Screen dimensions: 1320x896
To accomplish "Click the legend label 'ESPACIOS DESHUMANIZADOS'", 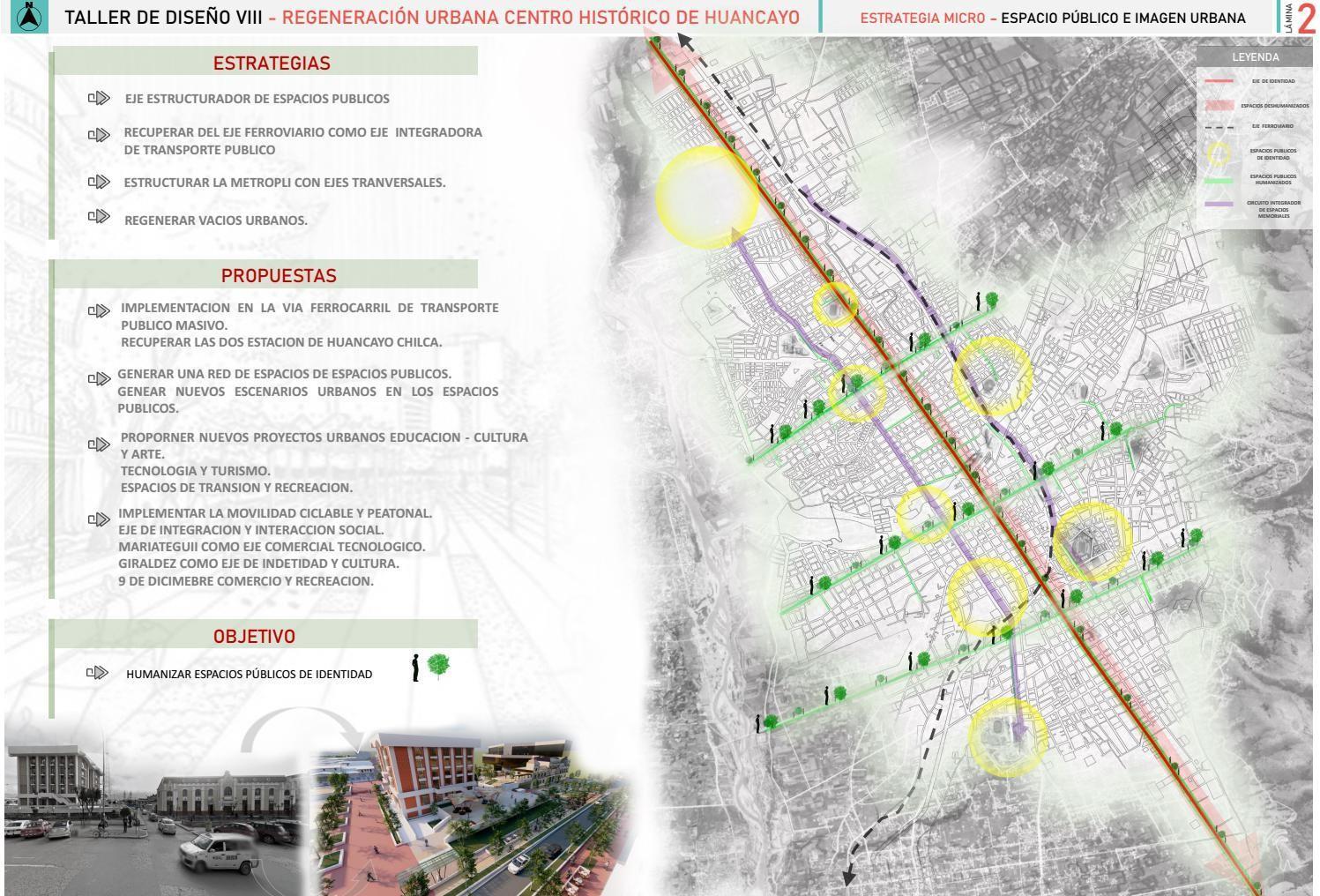I will tap(1274, 106).
